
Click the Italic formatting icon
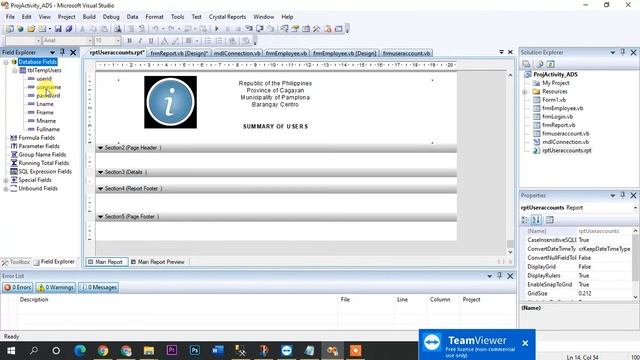click(140, 40)
